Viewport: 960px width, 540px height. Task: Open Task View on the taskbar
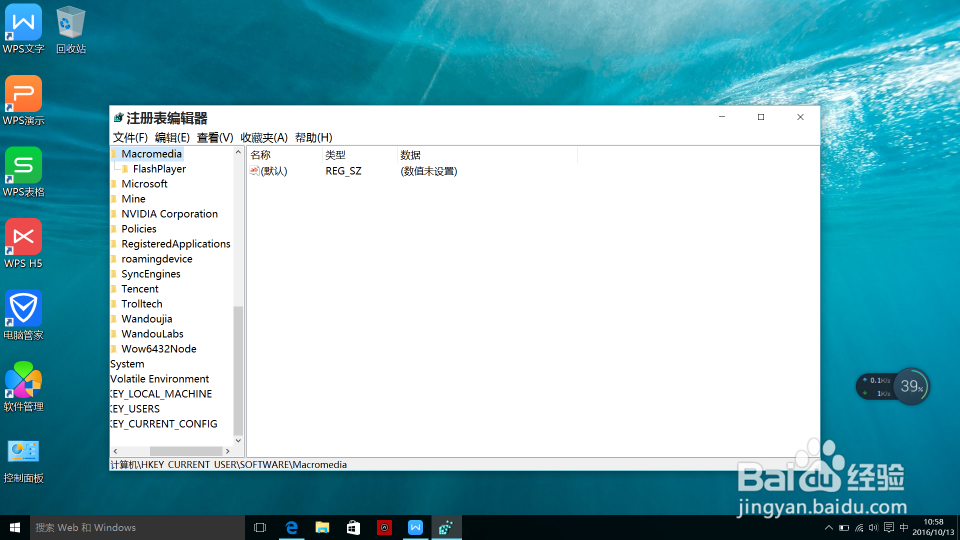click(260, 527)
